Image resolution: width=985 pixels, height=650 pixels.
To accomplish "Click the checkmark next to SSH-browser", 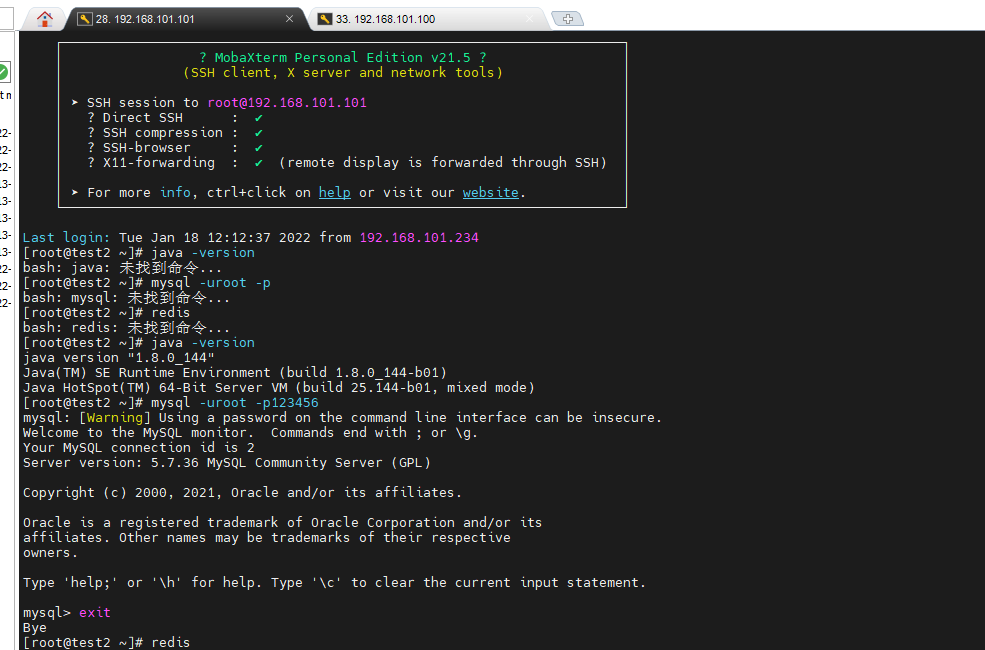I will click(x=258, y=148).
